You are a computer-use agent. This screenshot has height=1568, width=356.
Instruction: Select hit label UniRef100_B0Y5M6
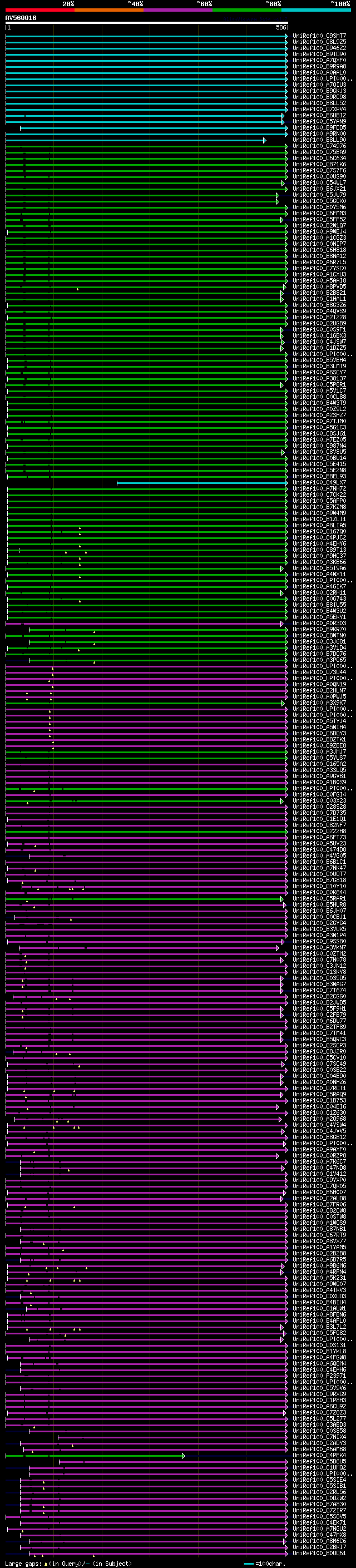point(319,207)
